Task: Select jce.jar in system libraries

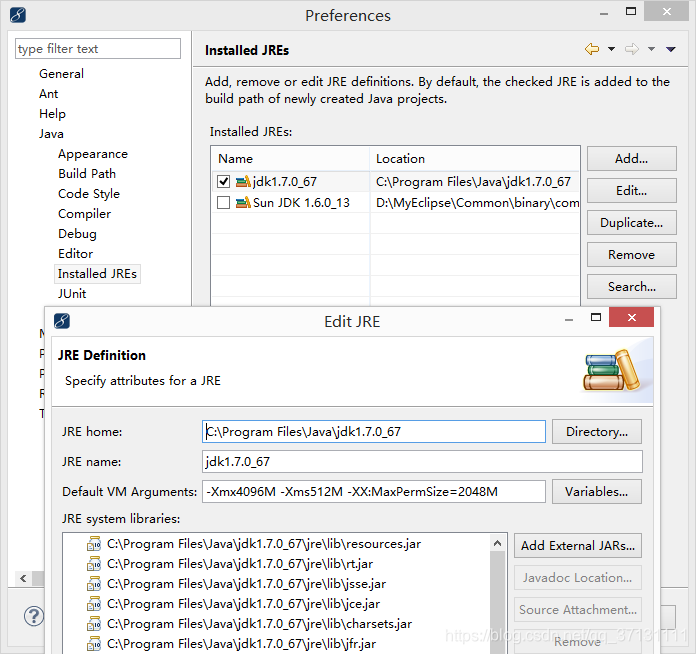Action: (x=243, y=604)
